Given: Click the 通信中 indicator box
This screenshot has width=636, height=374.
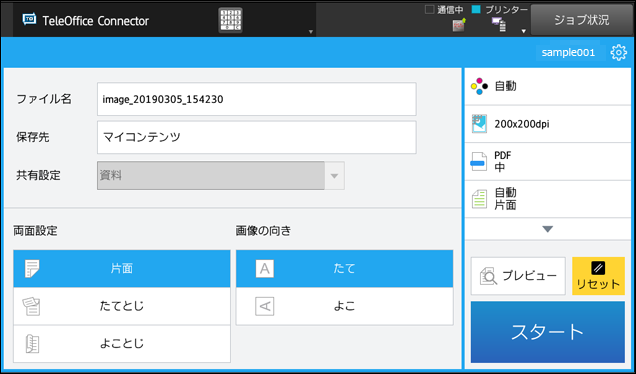Looking at the screenshot, I should click(x=429, y=9).
